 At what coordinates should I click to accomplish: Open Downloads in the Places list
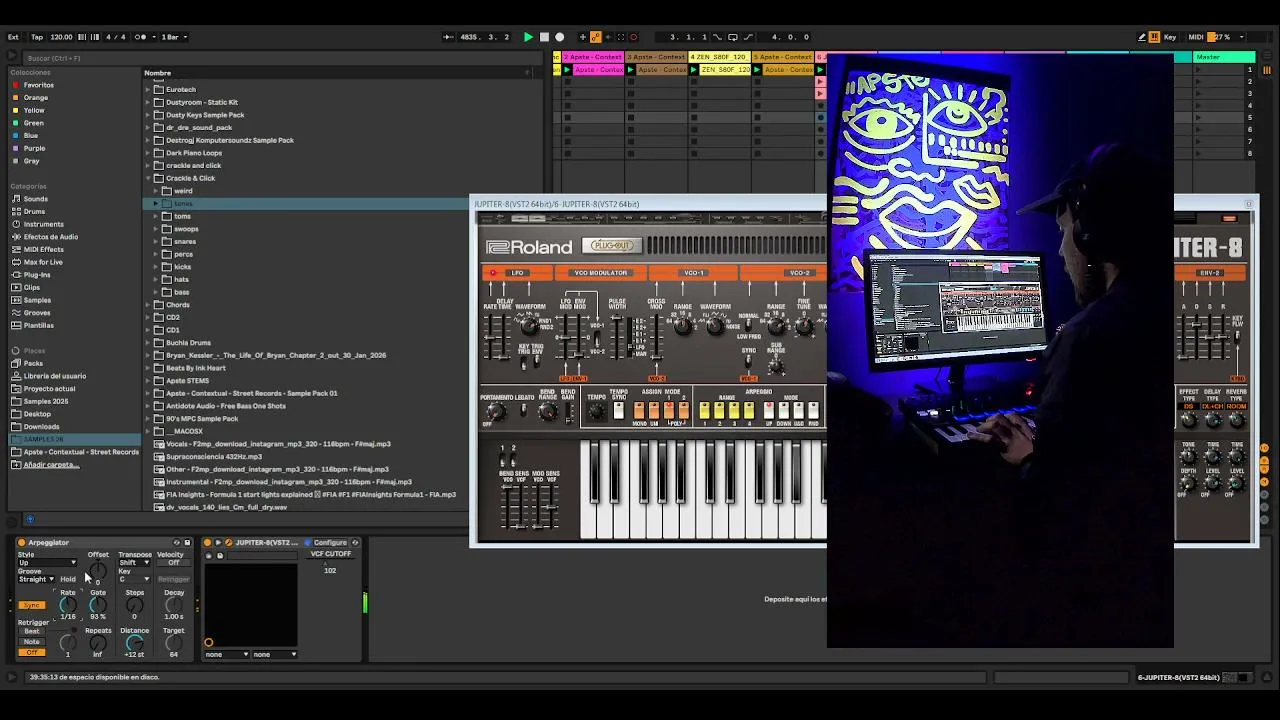[41, 427]
